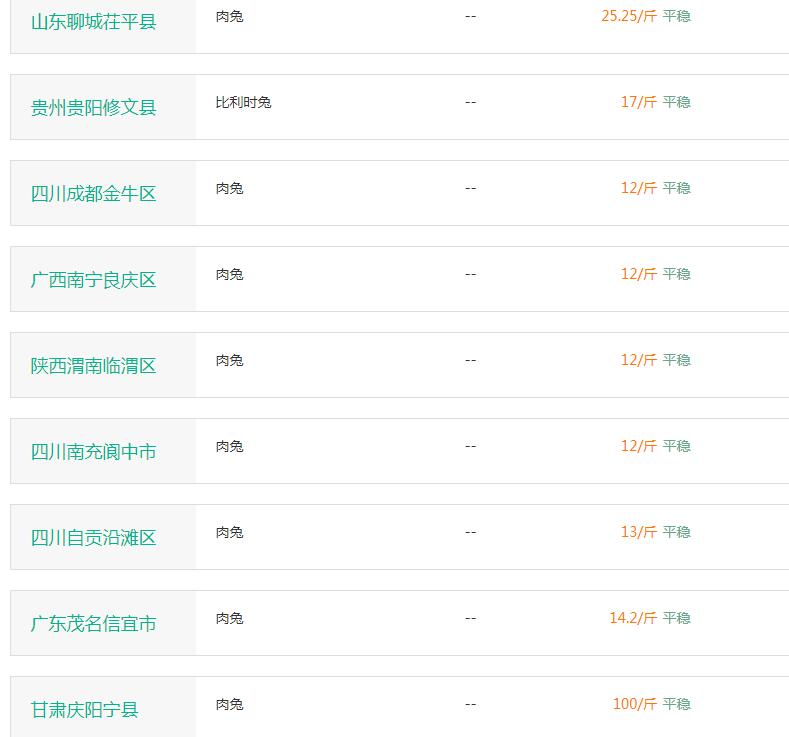Open the 贵州贵阳修文县 location link
The image size is (789, 737).
pyautogui.click(x=94, y=108)
